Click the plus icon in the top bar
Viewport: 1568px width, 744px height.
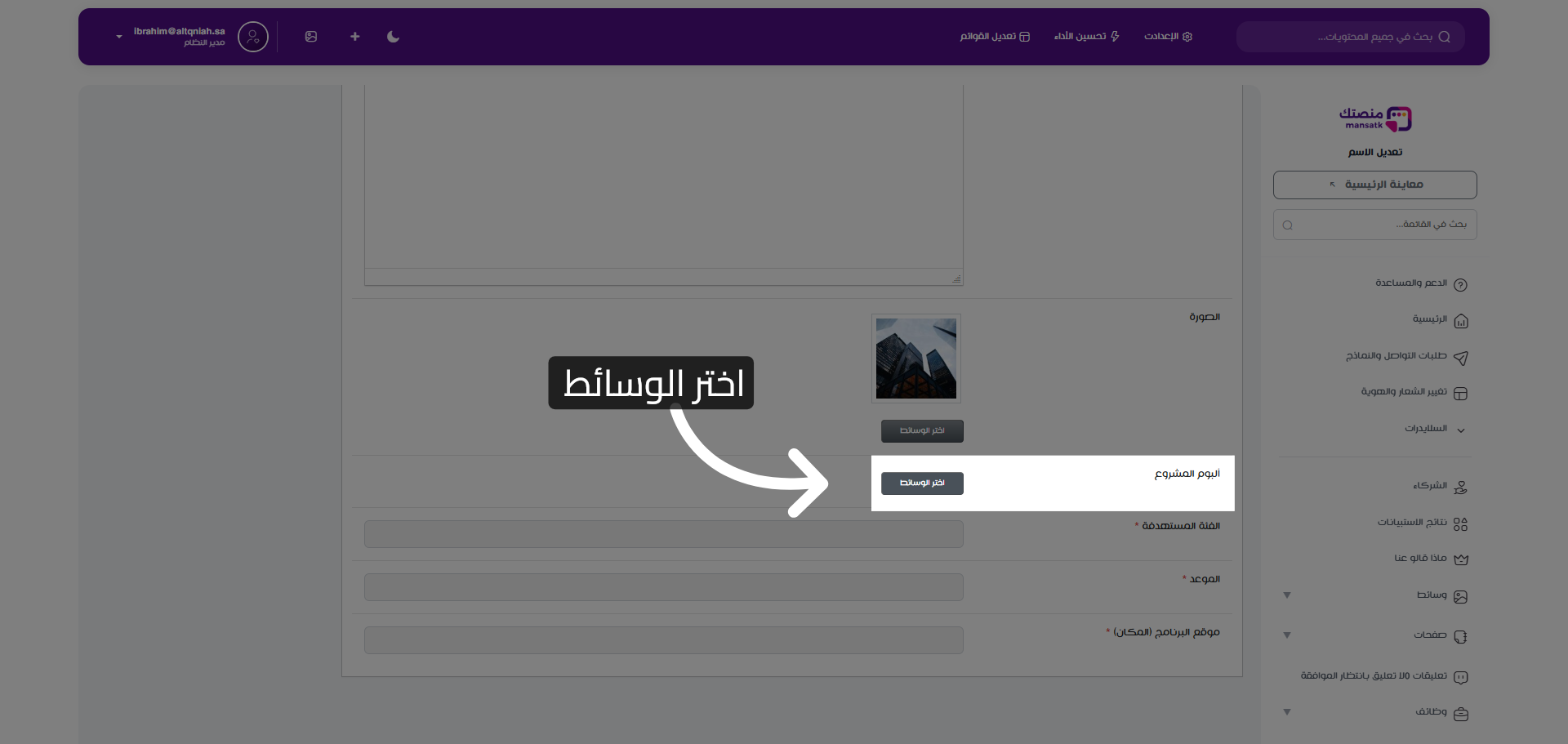click(x=354, y=37)
